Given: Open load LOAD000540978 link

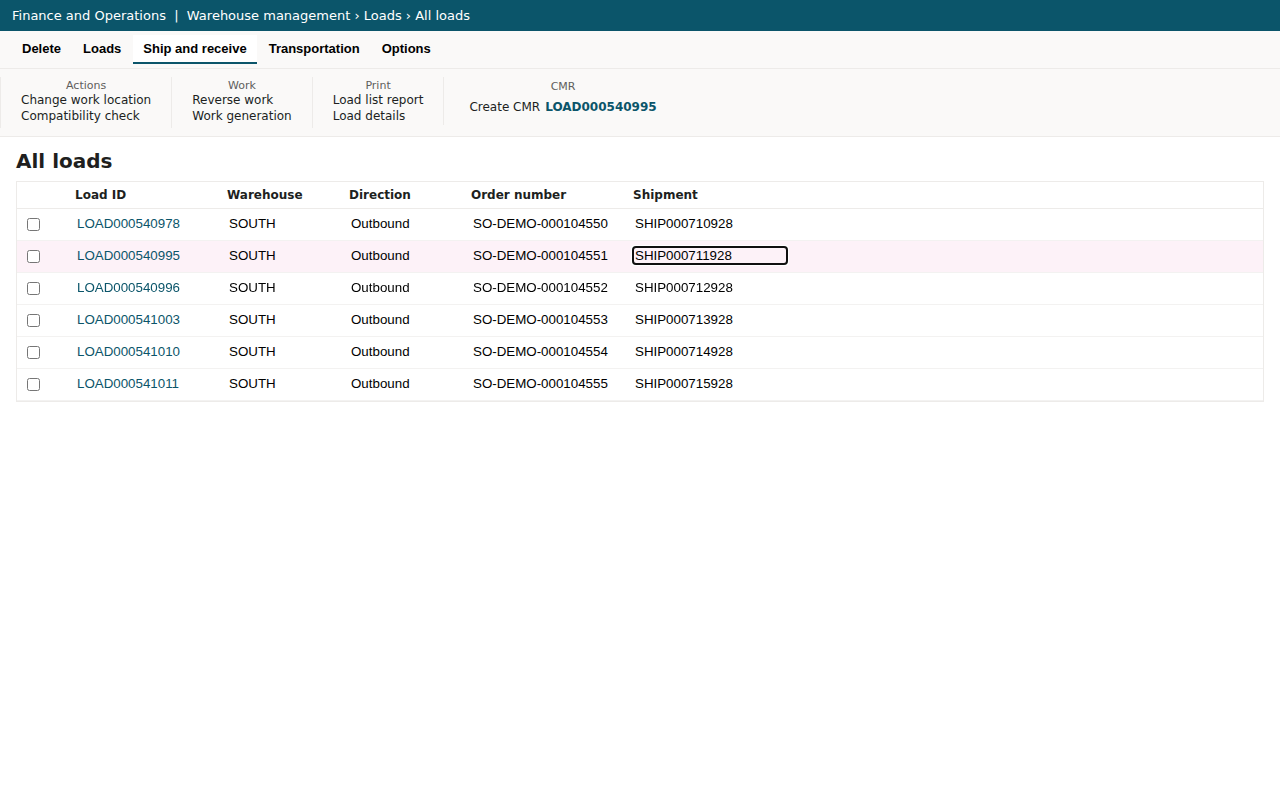Looking at the screenshot, I should pos(128,224).
